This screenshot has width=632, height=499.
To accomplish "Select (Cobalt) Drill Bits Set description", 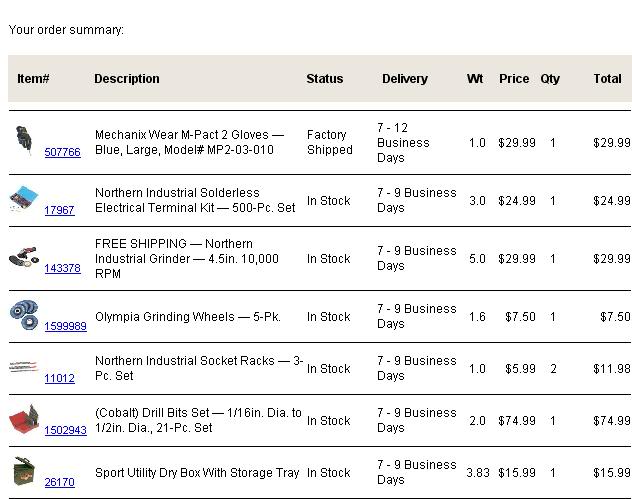I will [x=198, y=420].
